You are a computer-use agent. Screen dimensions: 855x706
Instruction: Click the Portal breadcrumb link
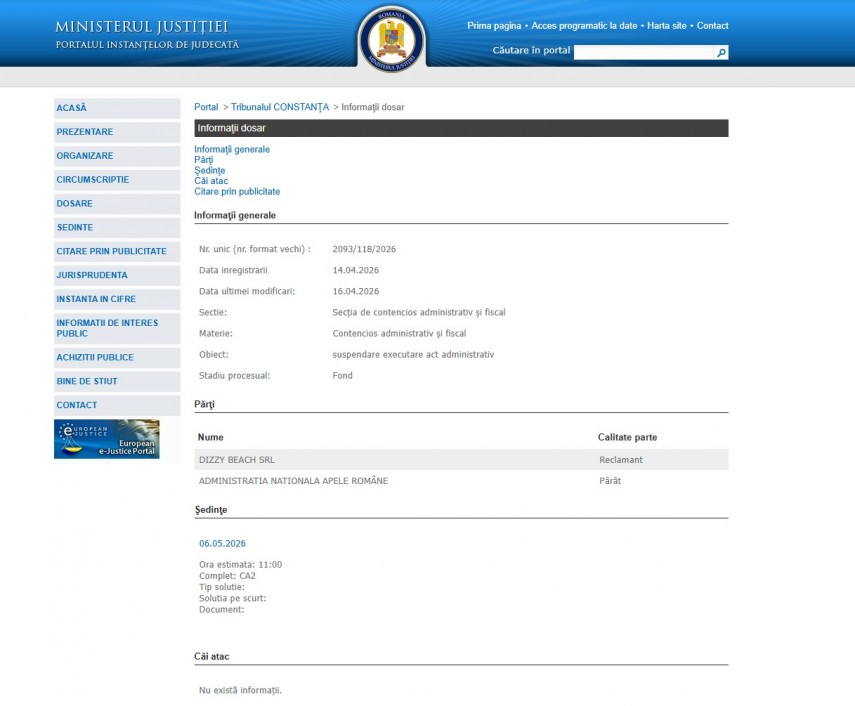tap(206, 107)
